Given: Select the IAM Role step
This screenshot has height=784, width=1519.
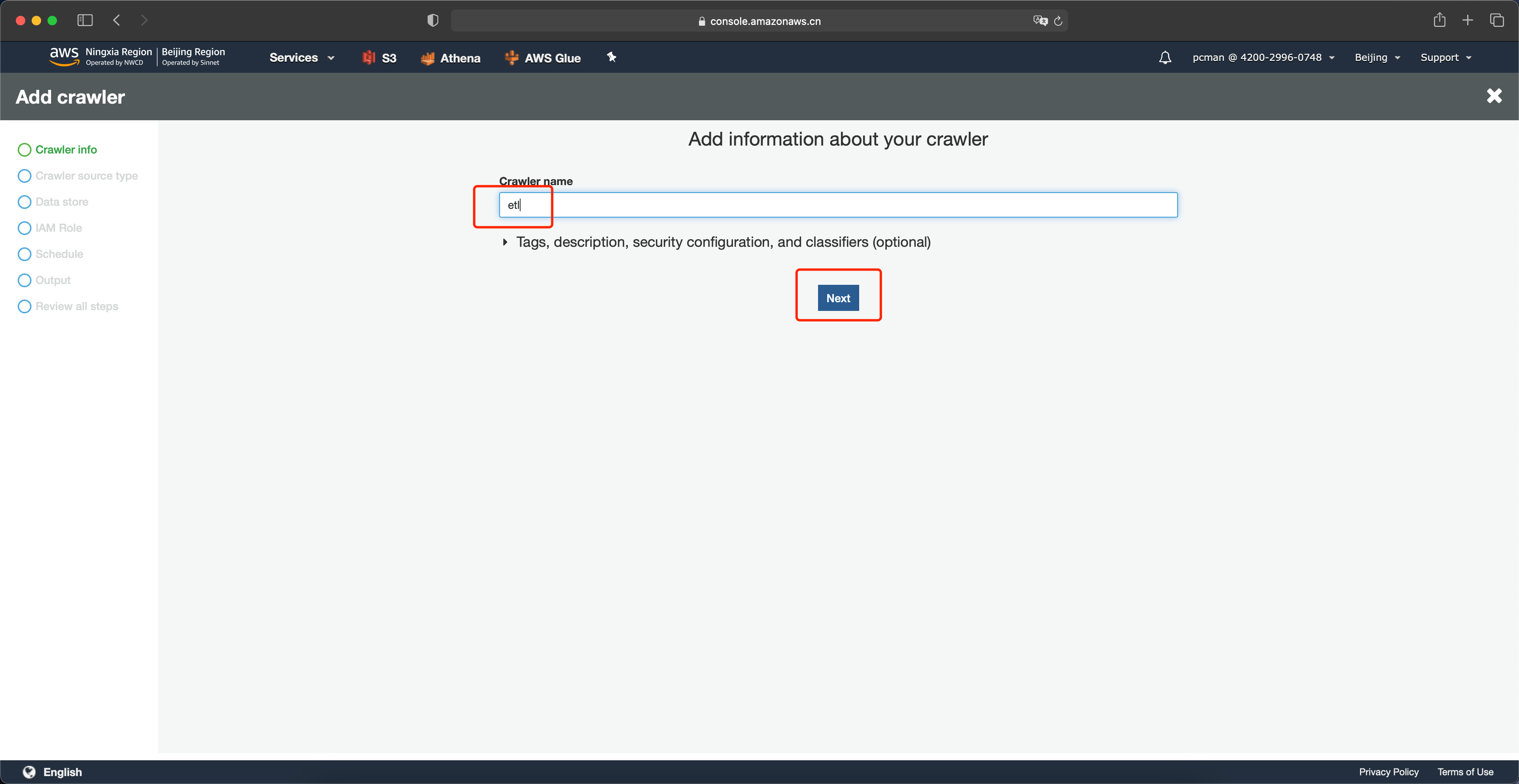Looking at the screenshot, I should 50,227.
